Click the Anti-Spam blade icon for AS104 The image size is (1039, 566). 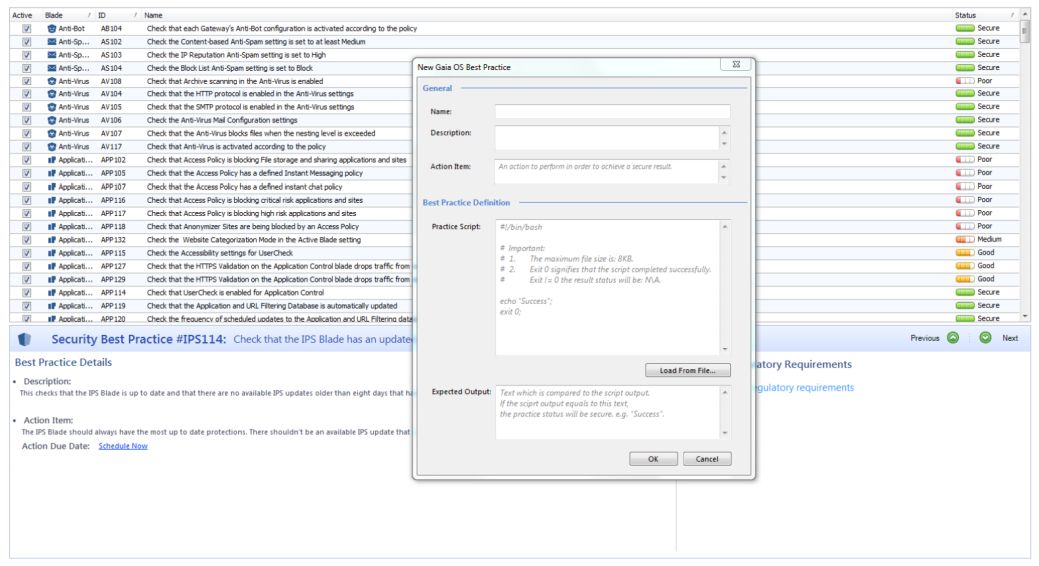click(52, 68)
